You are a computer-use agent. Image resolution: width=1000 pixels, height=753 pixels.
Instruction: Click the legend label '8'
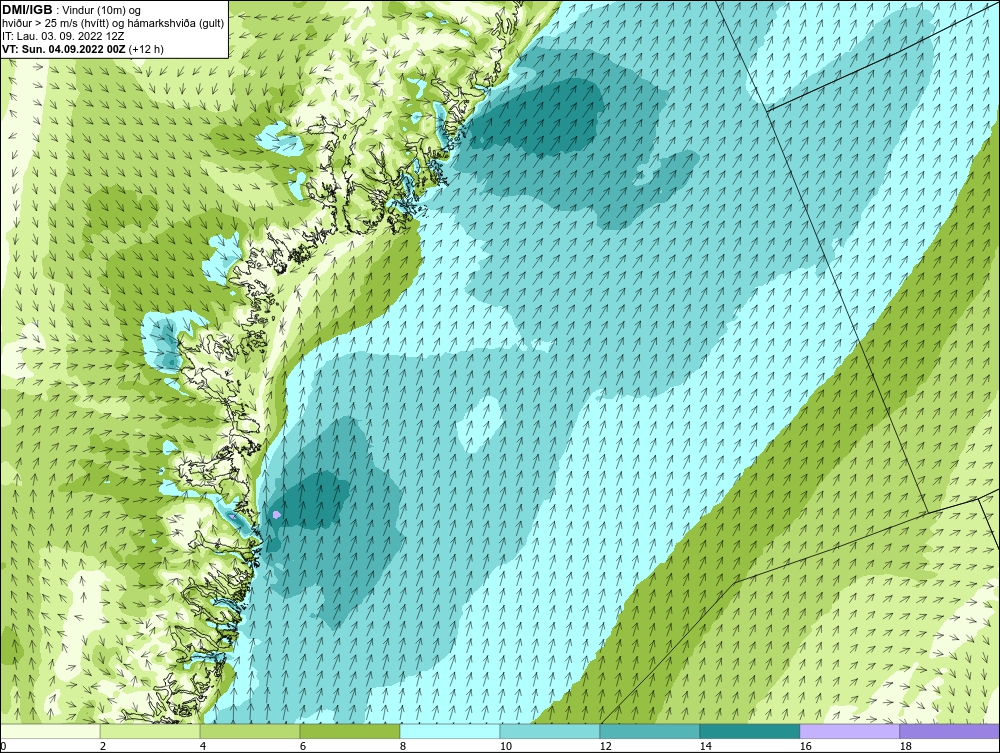coord(402,746)
